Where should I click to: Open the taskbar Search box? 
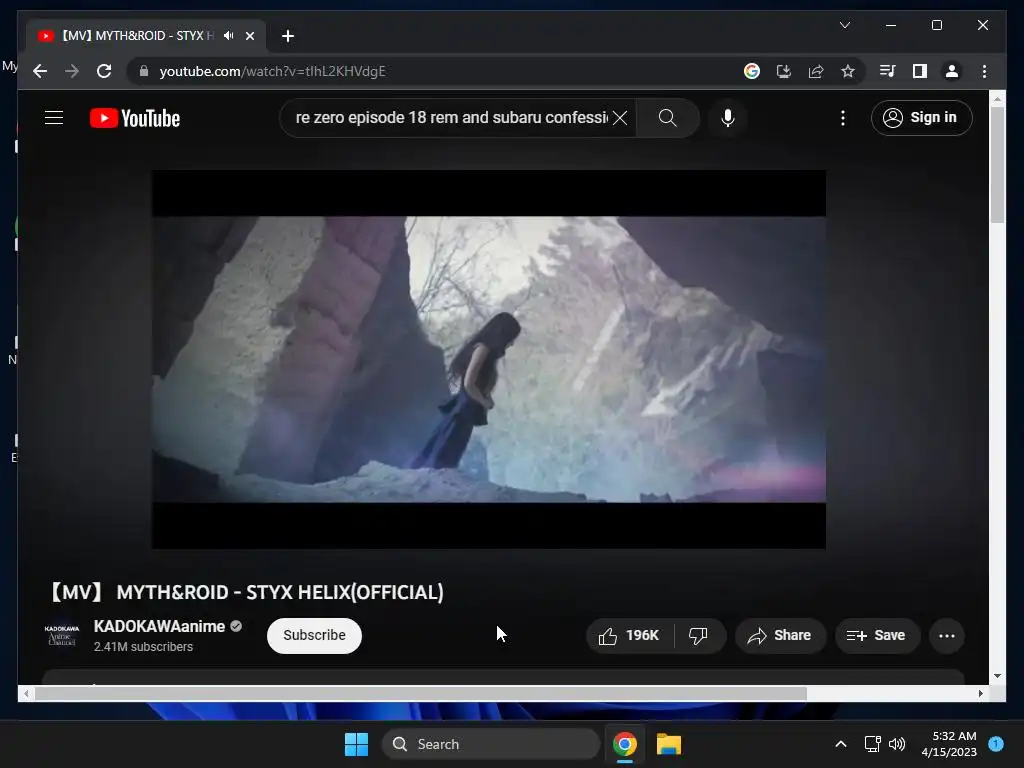(490, 744)
